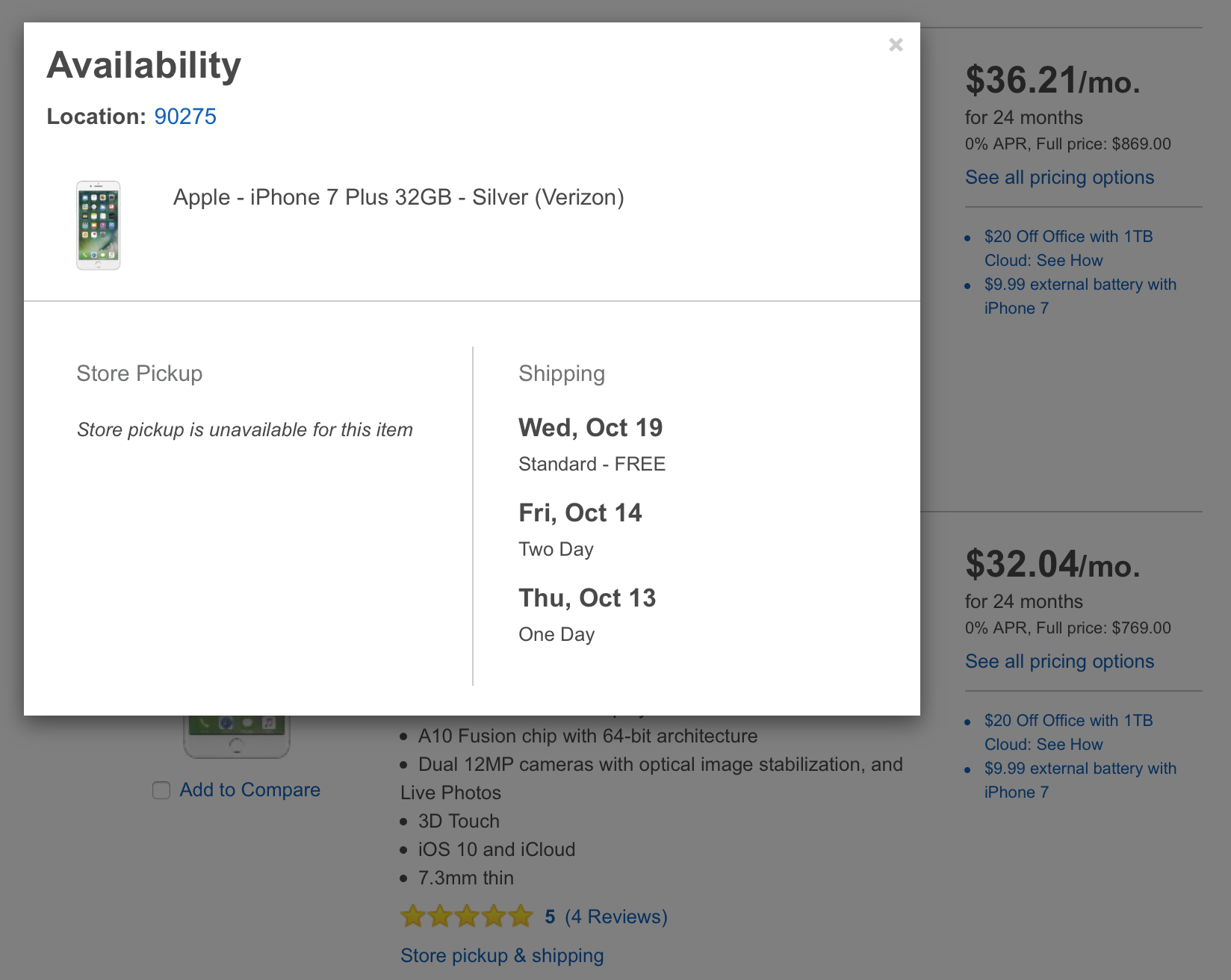Viewport: 1231px width, 980px height.
Task: Open first $9.99 external battery with iPhone 7 offer
Action: pos(1079,296)
